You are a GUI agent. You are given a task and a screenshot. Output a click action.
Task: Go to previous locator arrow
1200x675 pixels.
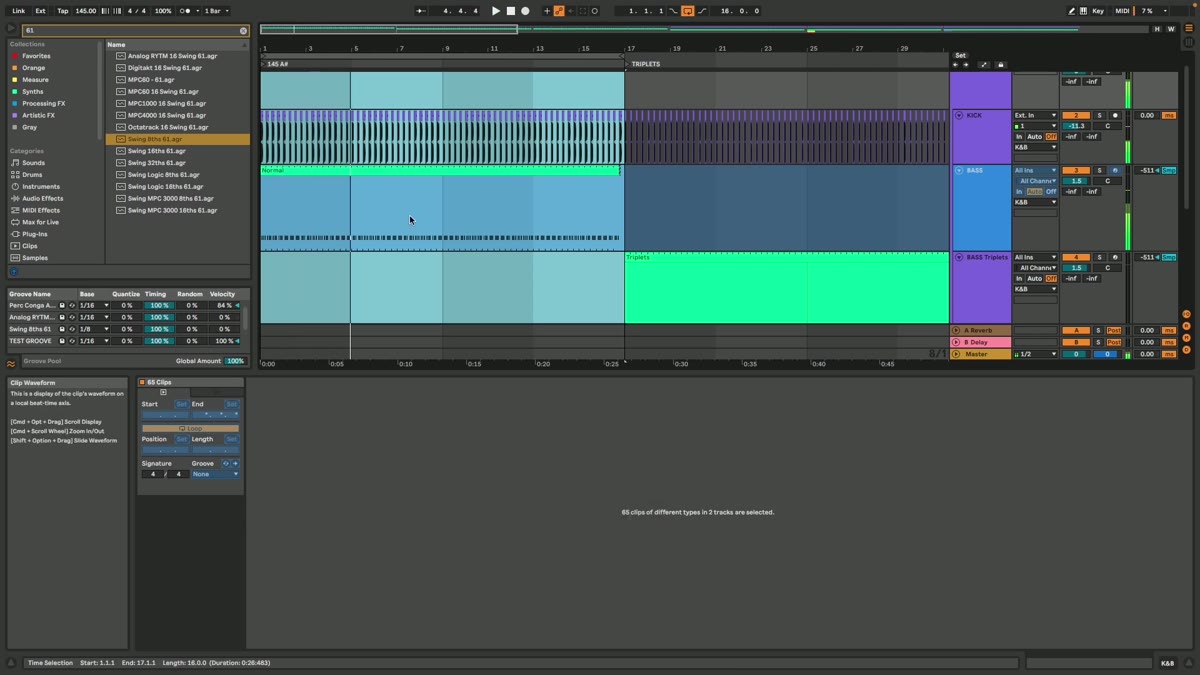coord(955,65)
